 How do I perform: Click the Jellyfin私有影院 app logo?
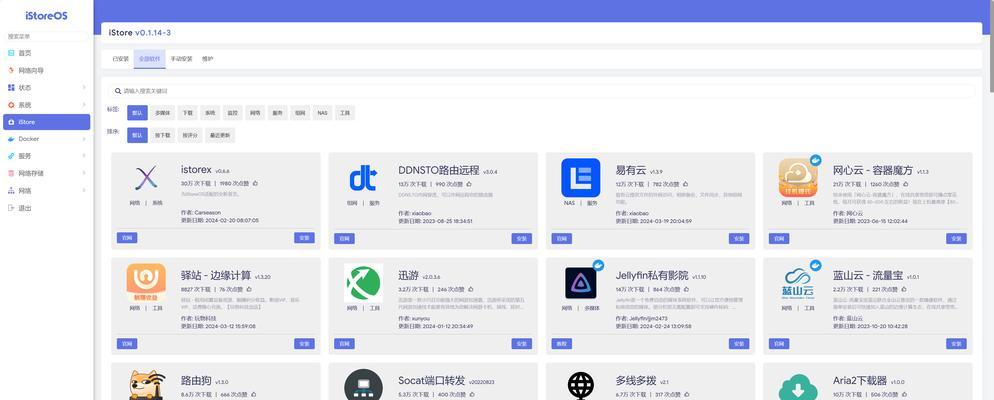[581, 283]
